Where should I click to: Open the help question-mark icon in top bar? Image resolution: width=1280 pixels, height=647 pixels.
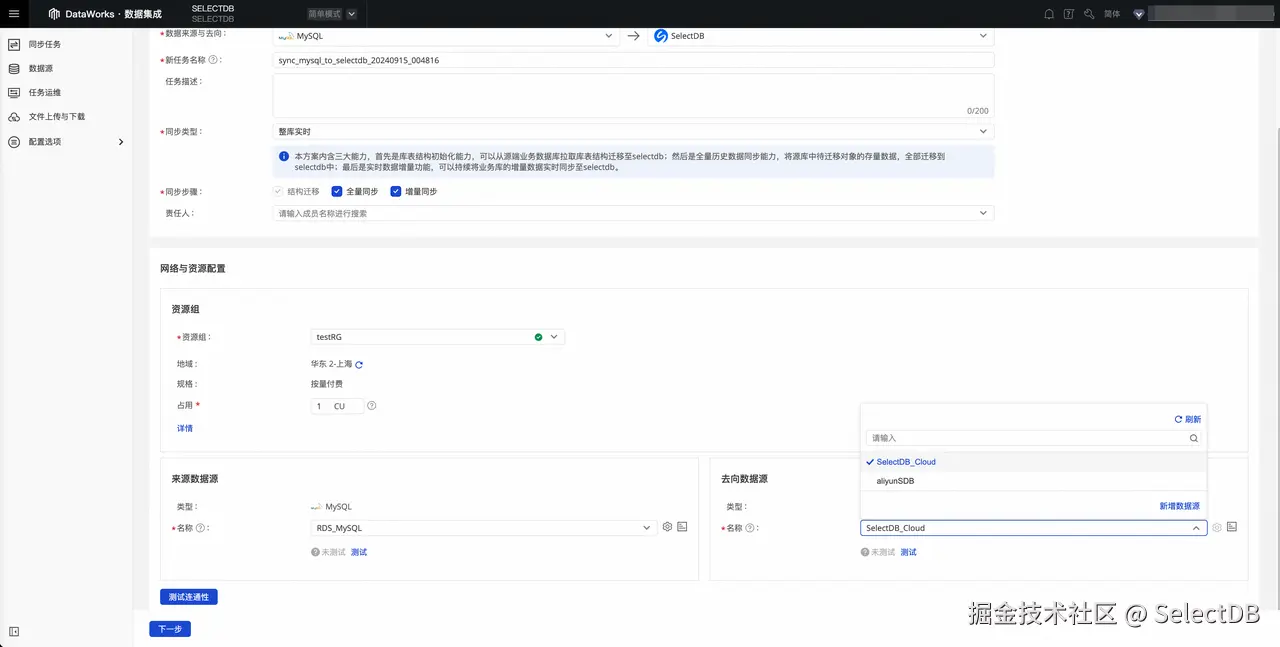click(1068, 13)
